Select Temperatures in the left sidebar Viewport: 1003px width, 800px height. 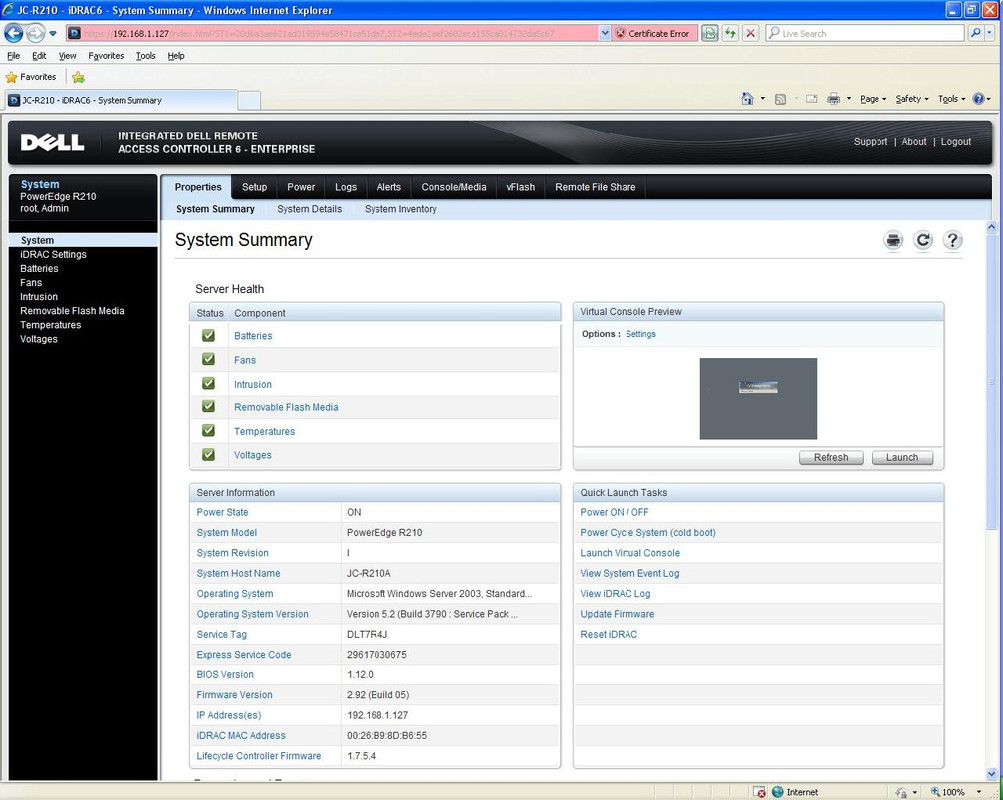click(51, 325)
